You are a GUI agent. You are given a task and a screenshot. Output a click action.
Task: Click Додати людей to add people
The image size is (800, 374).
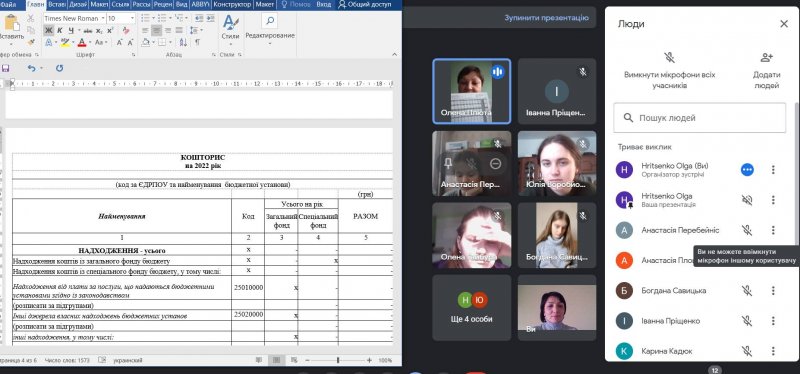[x=766, y=71]
